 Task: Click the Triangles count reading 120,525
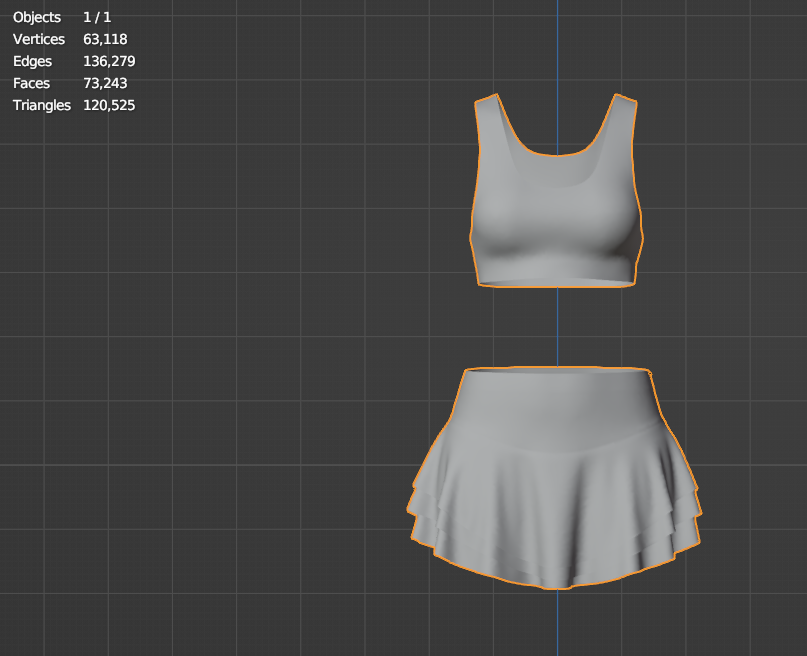point(109,105)
